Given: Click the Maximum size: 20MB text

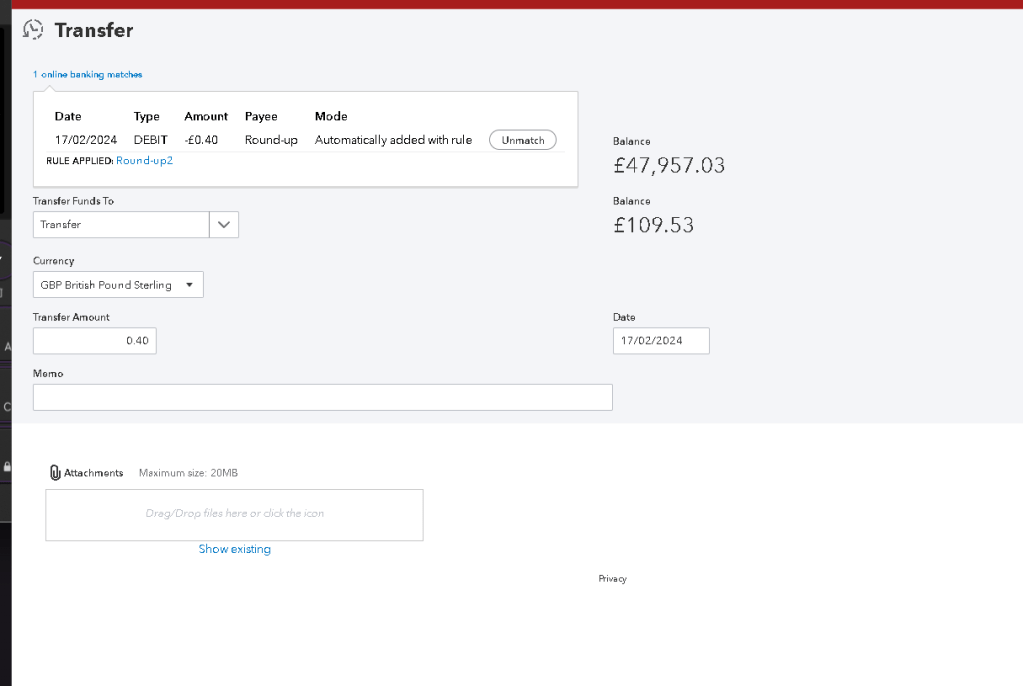Looking at the screenshot, I should 188,473.
